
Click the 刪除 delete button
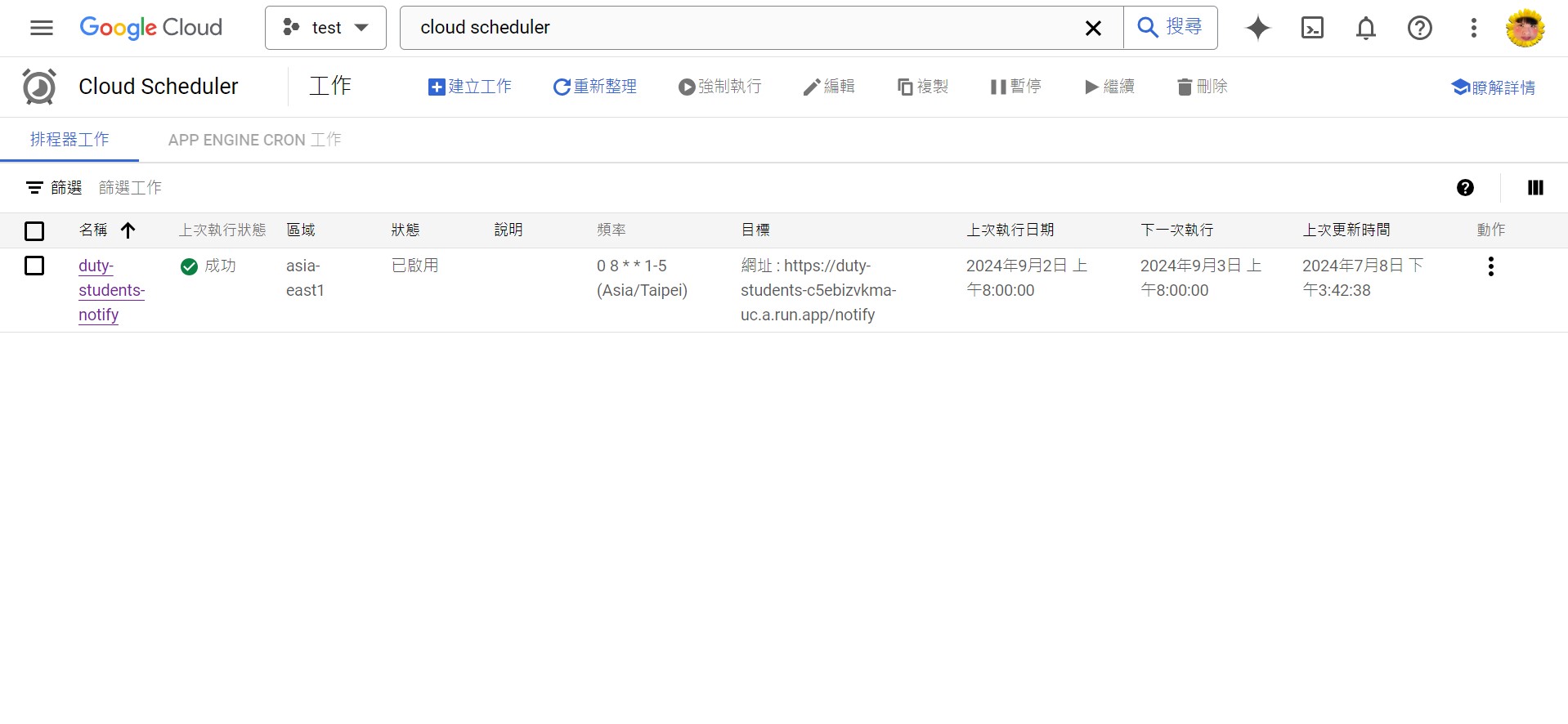click(x=1202, y=87)
